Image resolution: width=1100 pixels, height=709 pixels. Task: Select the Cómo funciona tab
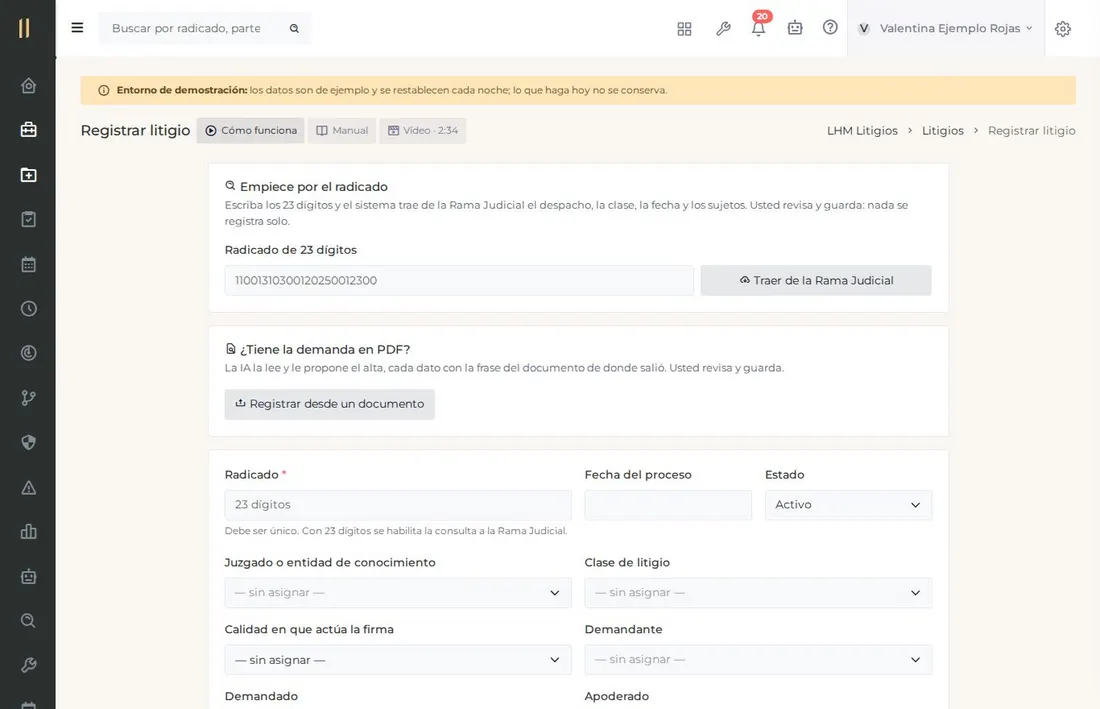click(250, 130)
